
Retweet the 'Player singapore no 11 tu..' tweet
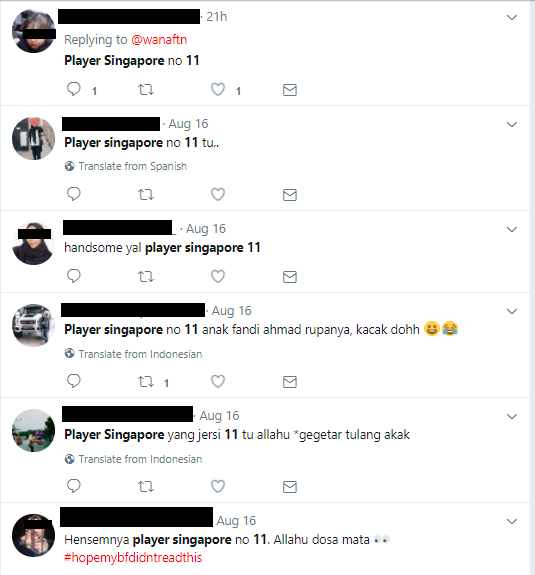point(146,194)
